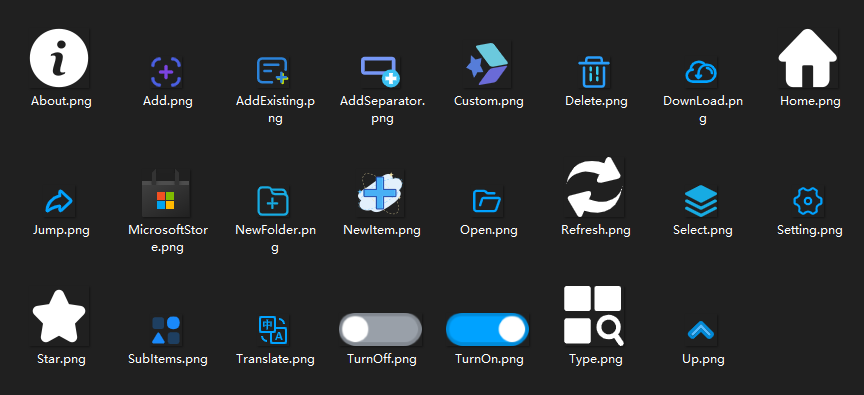Select the About.png info icon

59,58
